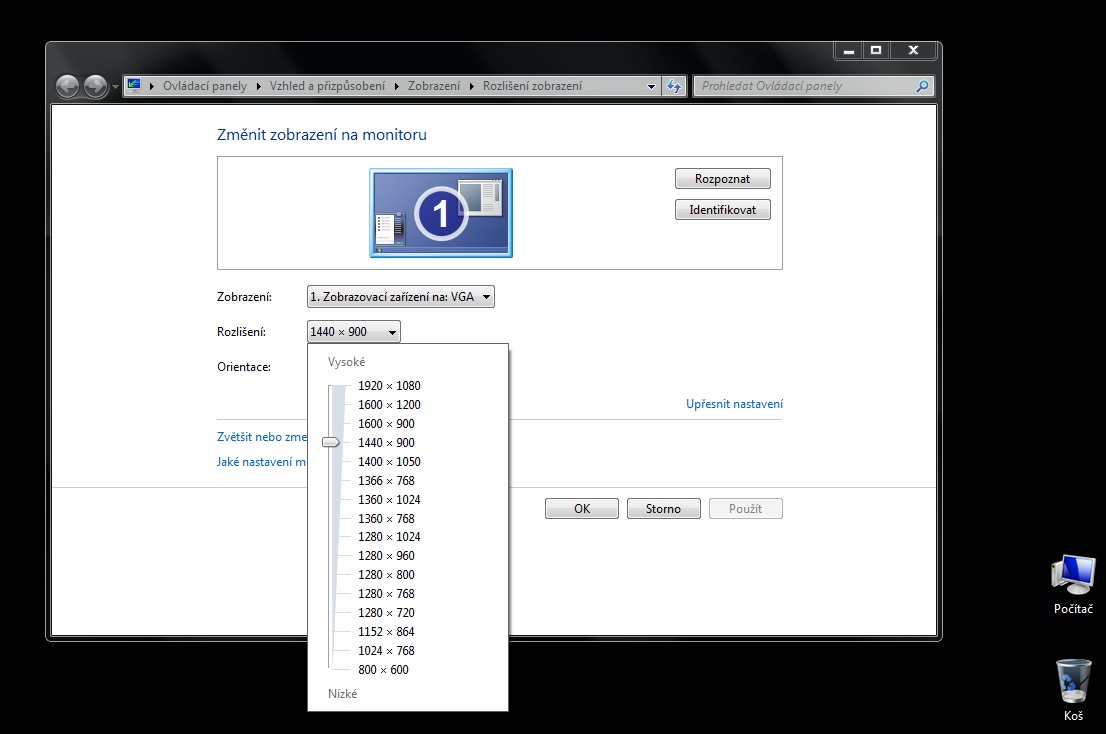Choose 1920 × 1080 resolution
The width and height of the screenshot is (1106, 734).
(x=389, y=386)
